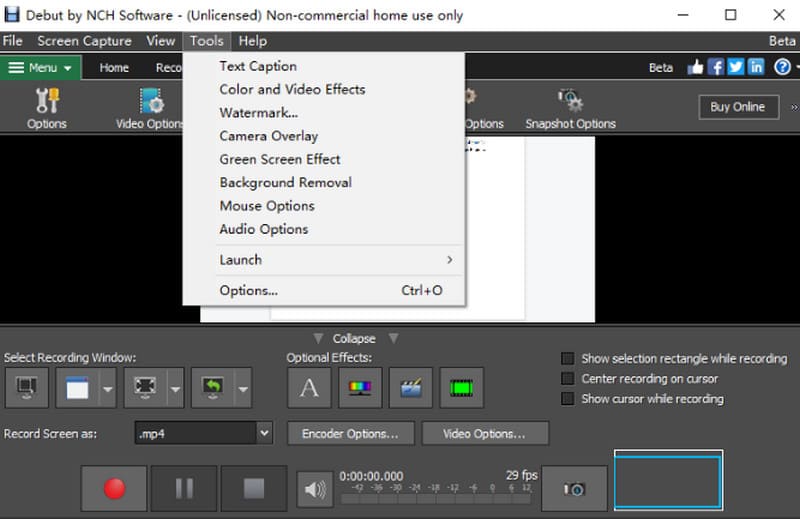Open the green Menu dropdown
Screen dimensions: 800x519
40,67
